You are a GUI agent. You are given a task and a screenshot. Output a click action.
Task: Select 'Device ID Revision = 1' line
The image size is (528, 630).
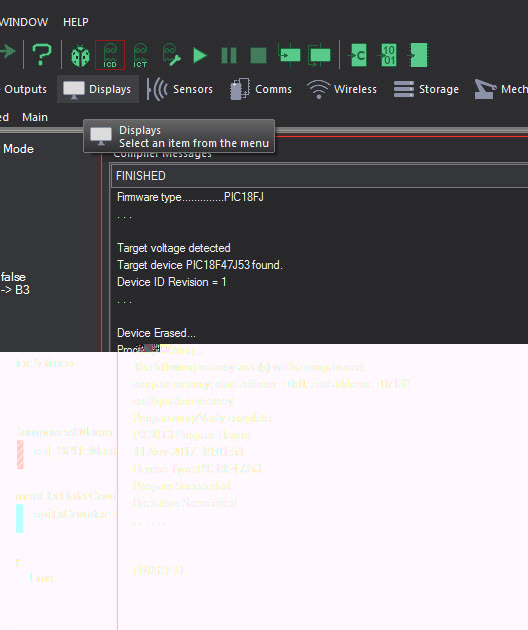(172, 282)
